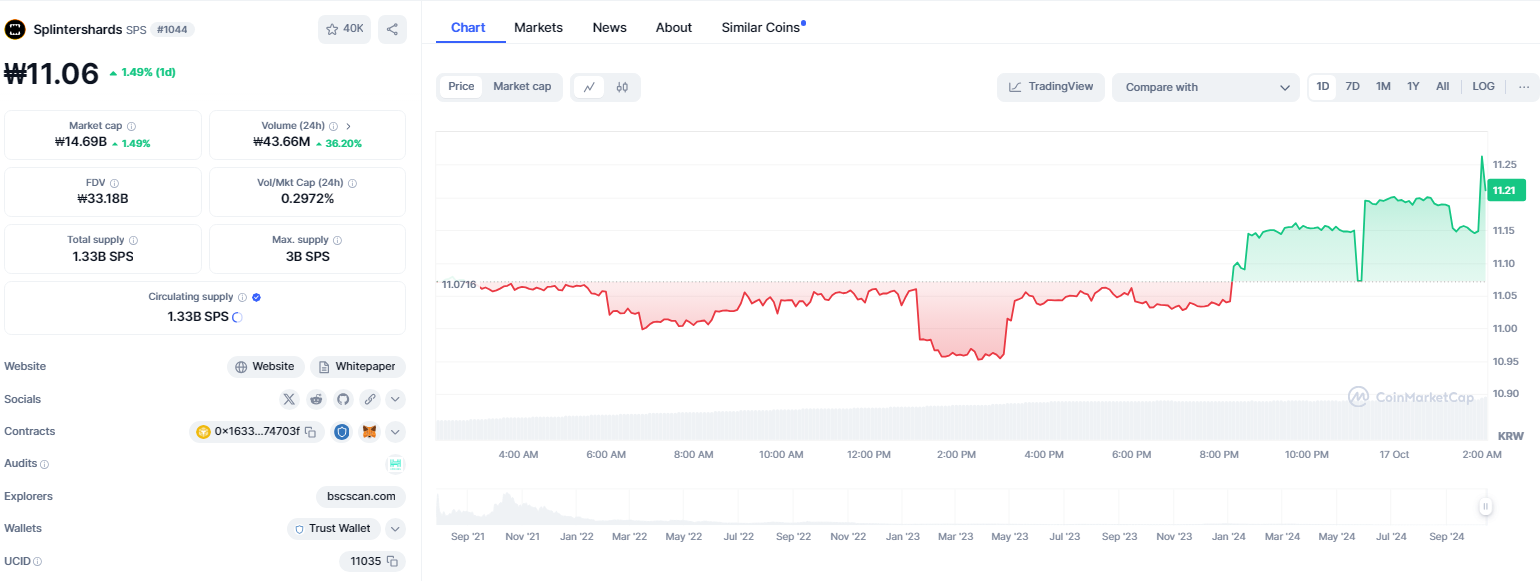
Task: Click the ₩14.69B market cap value
Action: [80, 142]
